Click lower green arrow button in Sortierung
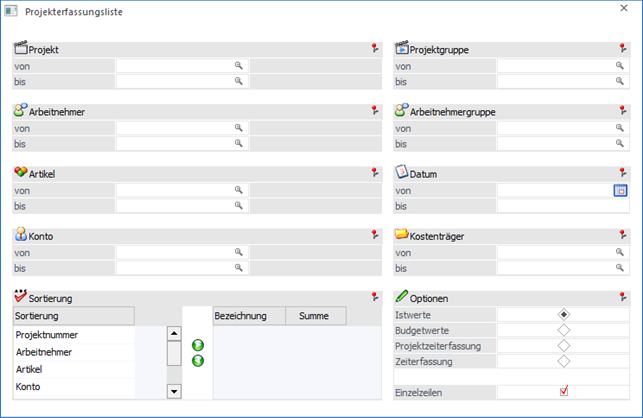 pos(198,360)
